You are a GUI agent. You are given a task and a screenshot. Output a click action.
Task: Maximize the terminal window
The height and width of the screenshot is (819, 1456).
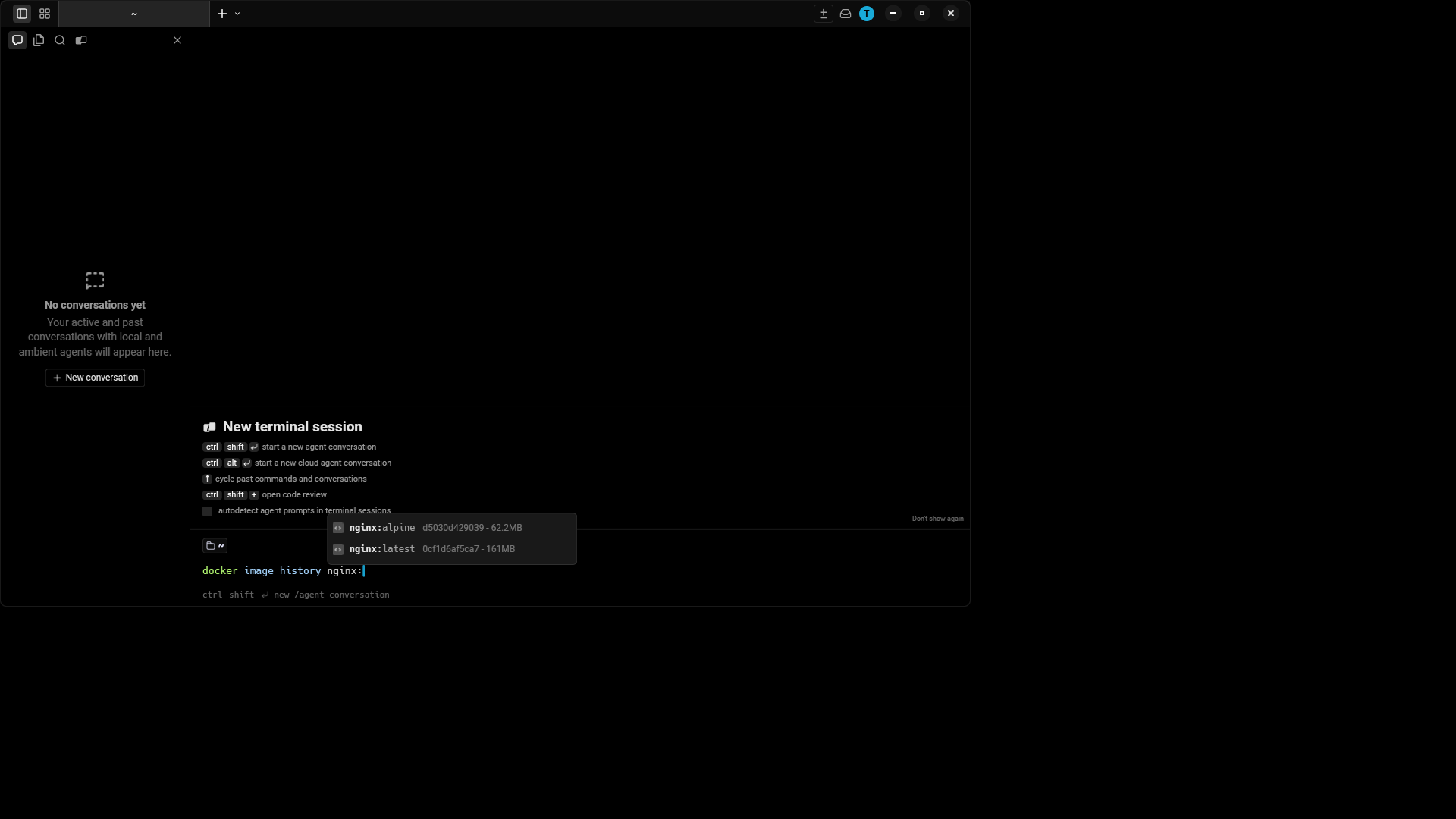pyautogui.click(x=922, y=13)
